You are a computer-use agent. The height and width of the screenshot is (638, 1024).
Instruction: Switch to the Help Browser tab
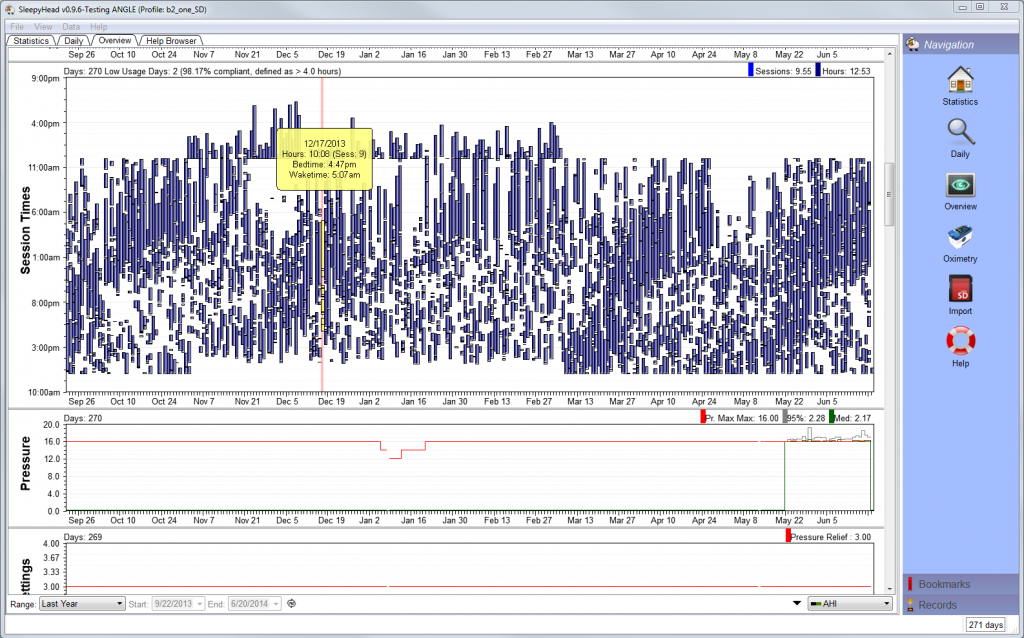171,40
